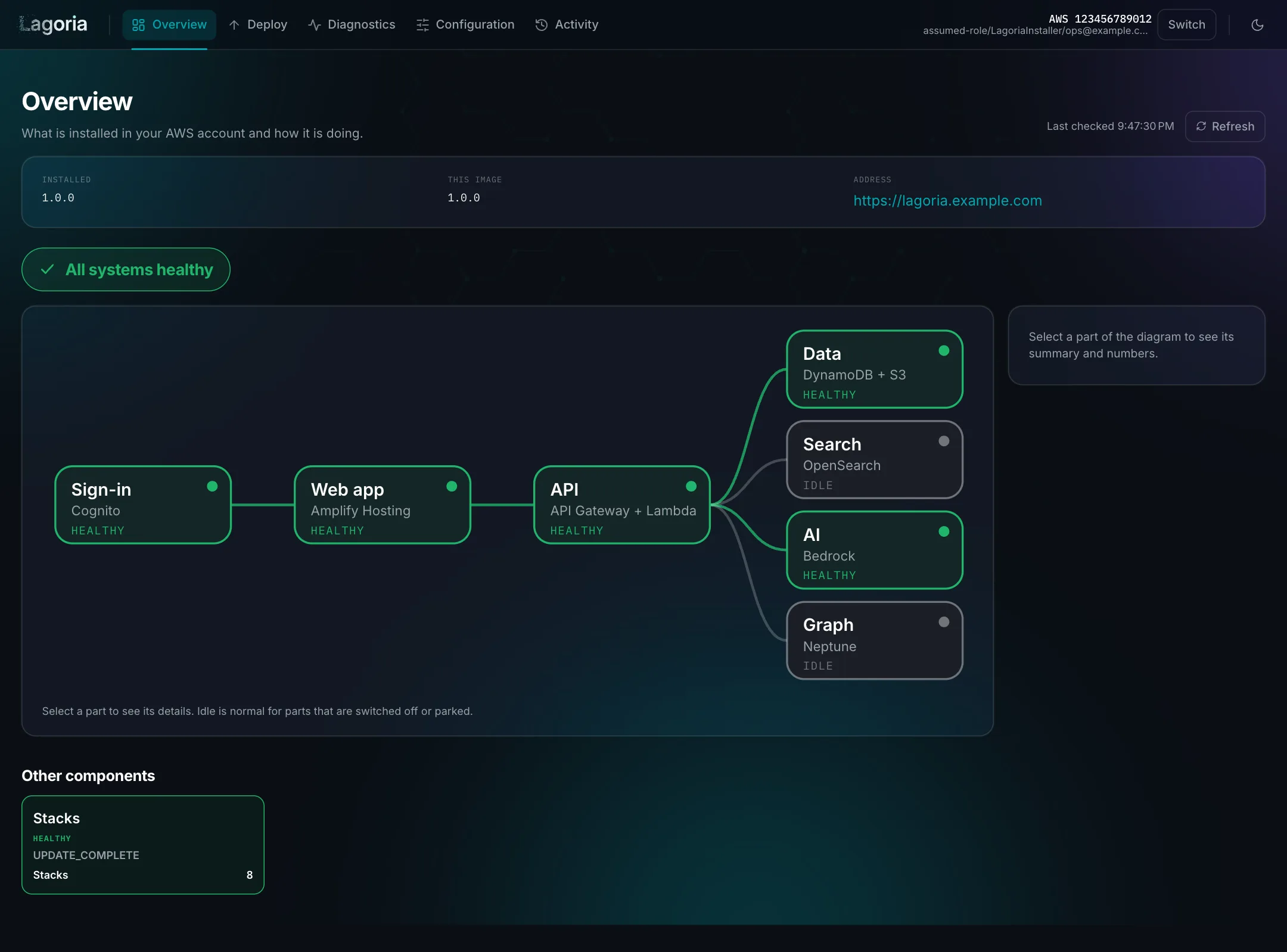Go to the Deploy tab

coord(258,24)
